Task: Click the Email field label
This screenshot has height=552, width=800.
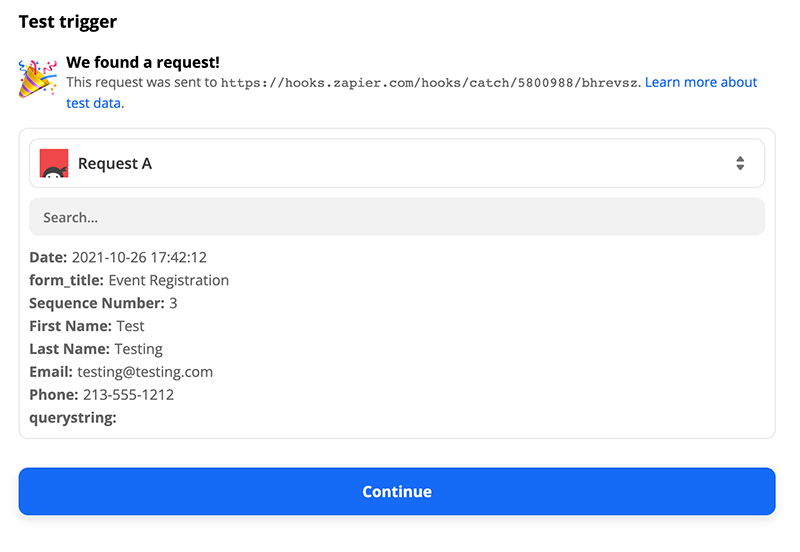Action: 51,372
